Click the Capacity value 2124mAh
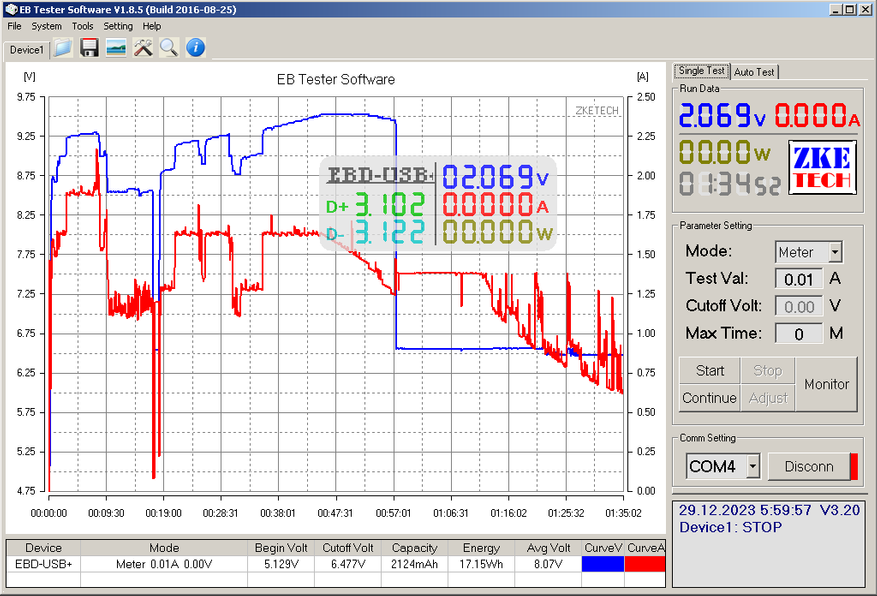This screenshot has height=596, width=877. click(414, 564)
